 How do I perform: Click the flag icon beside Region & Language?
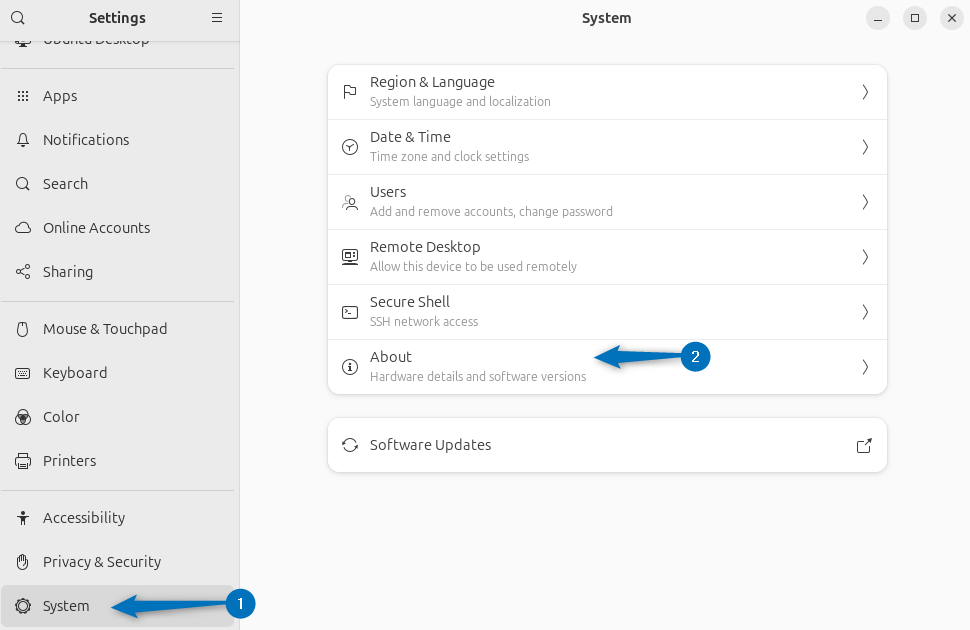pyautogui.click(x=349, y=91)
